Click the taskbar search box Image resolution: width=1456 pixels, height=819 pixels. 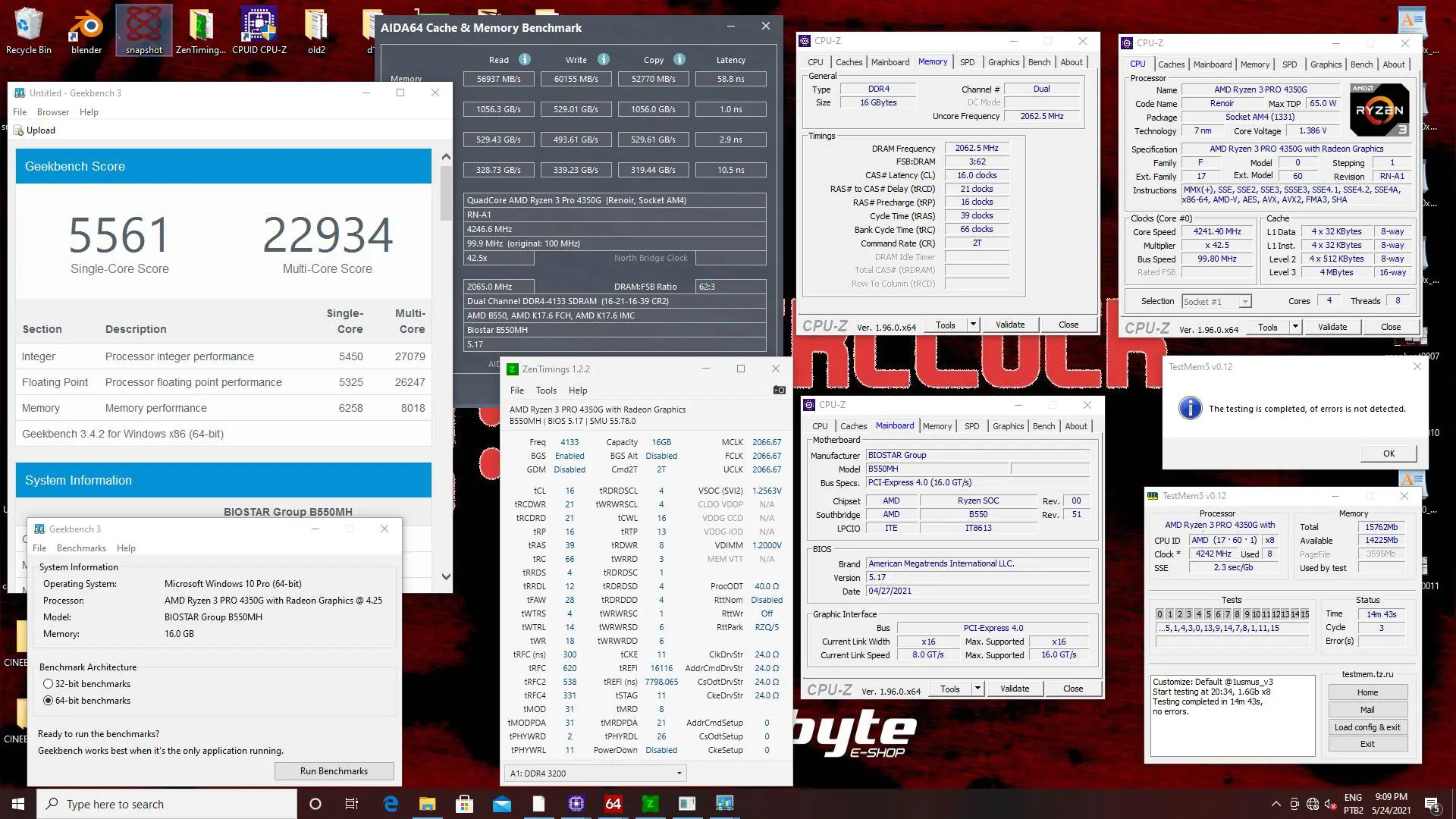click(167, 804)
